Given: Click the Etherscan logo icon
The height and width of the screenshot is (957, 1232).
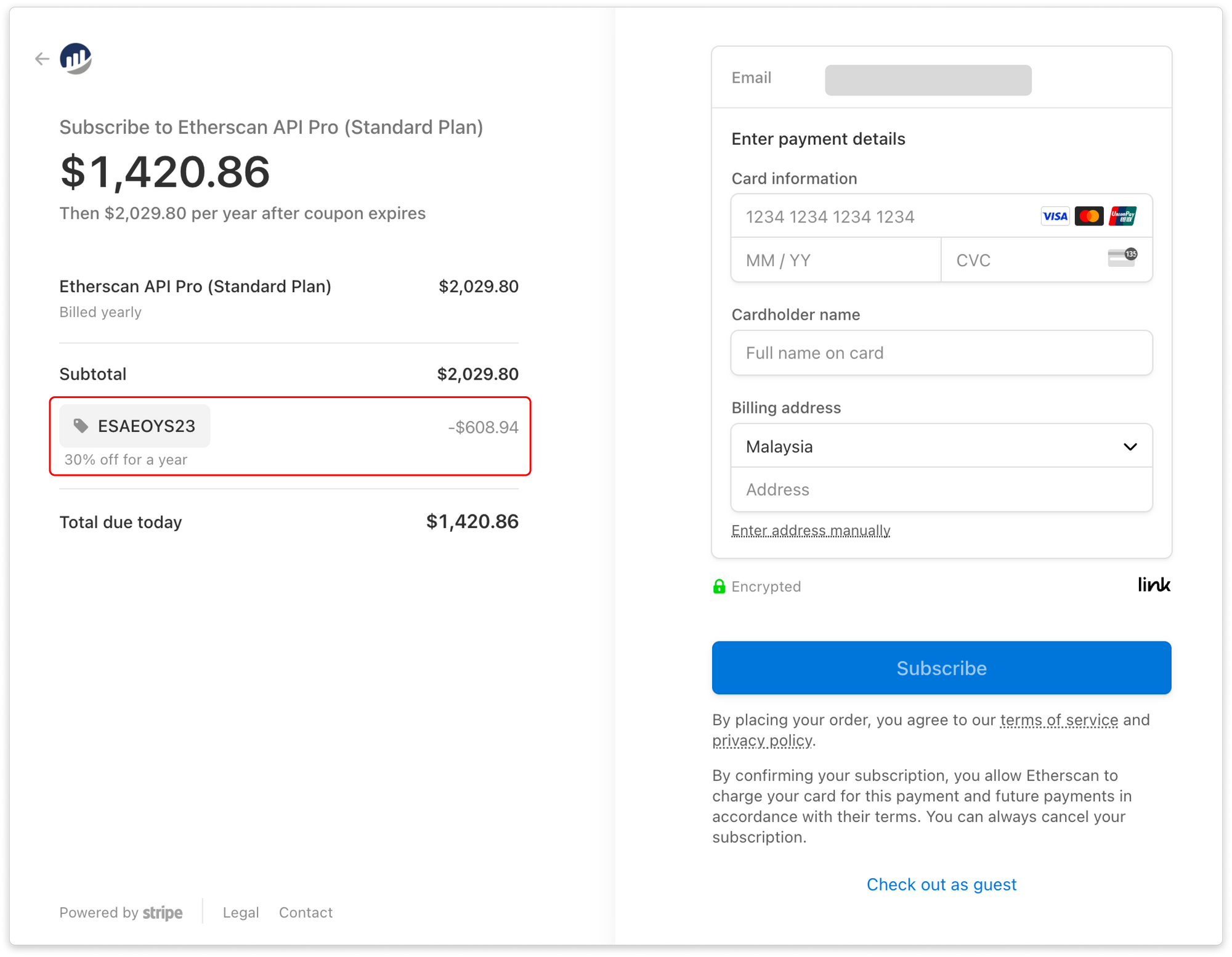Looking at the screenshot, I should [x=76, y=59].
